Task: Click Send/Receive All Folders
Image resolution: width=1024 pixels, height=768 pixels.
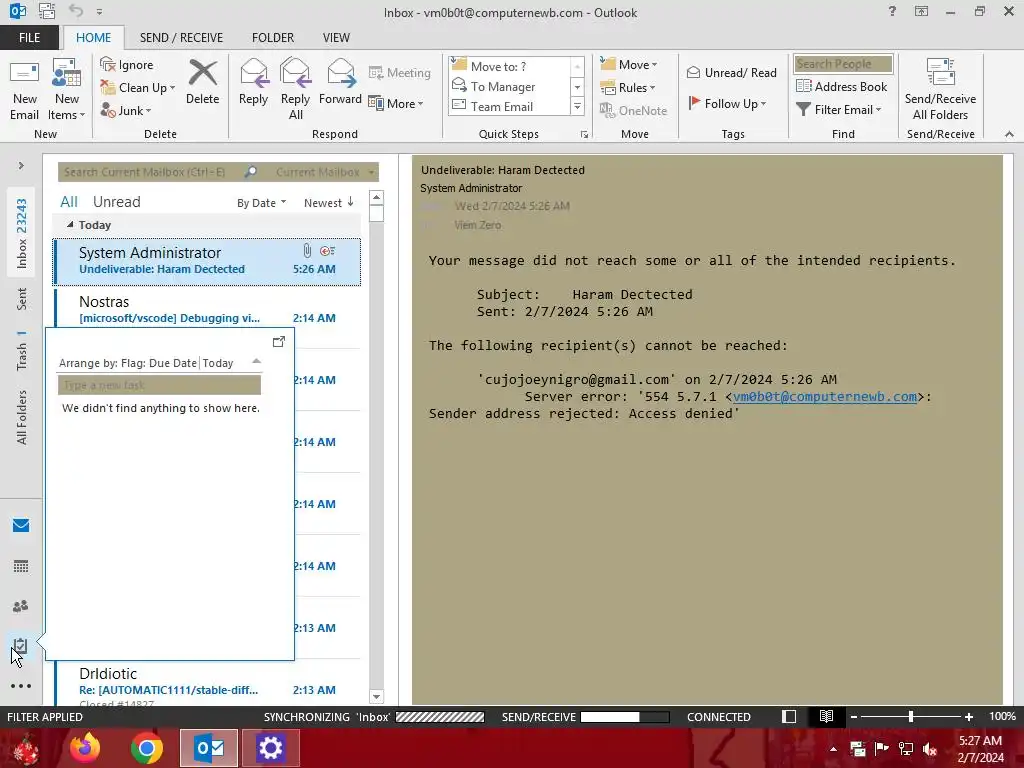Action: pos(940,89)
